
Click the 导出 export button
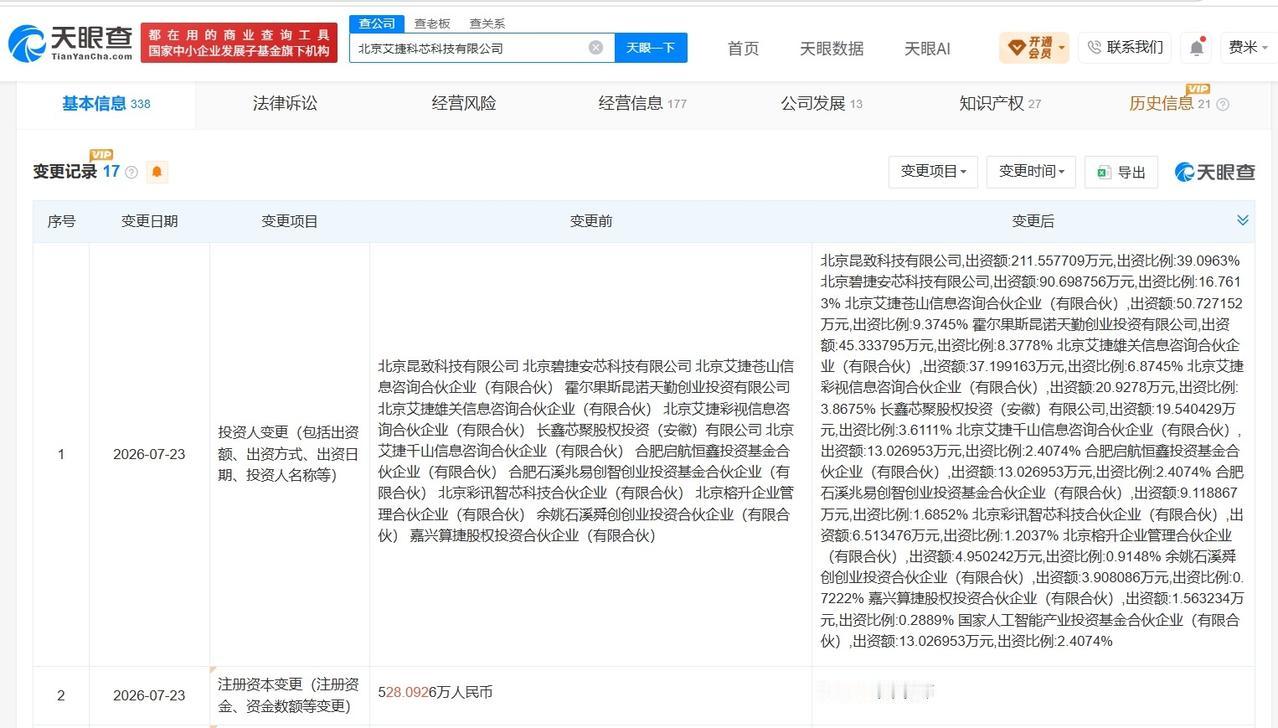point(1121,171)
